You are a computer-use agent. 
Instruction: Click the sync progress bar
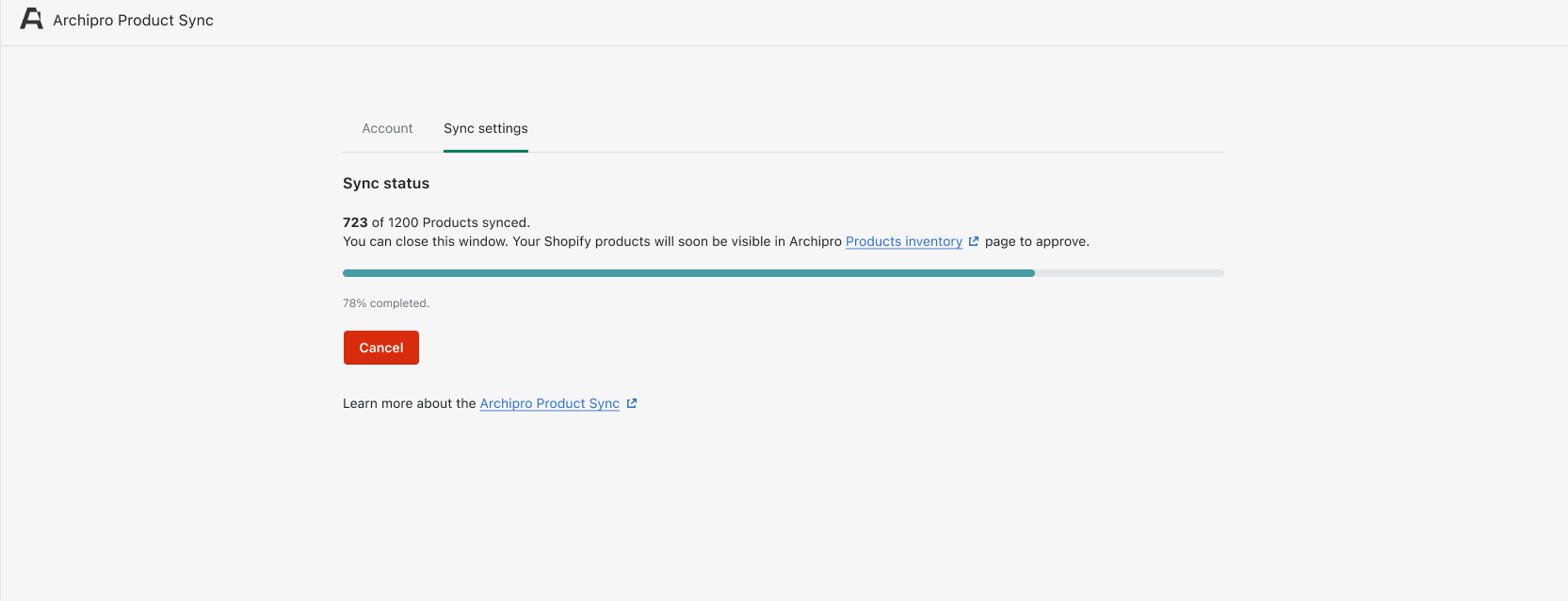pyautogui.click(x=784, y=273)
